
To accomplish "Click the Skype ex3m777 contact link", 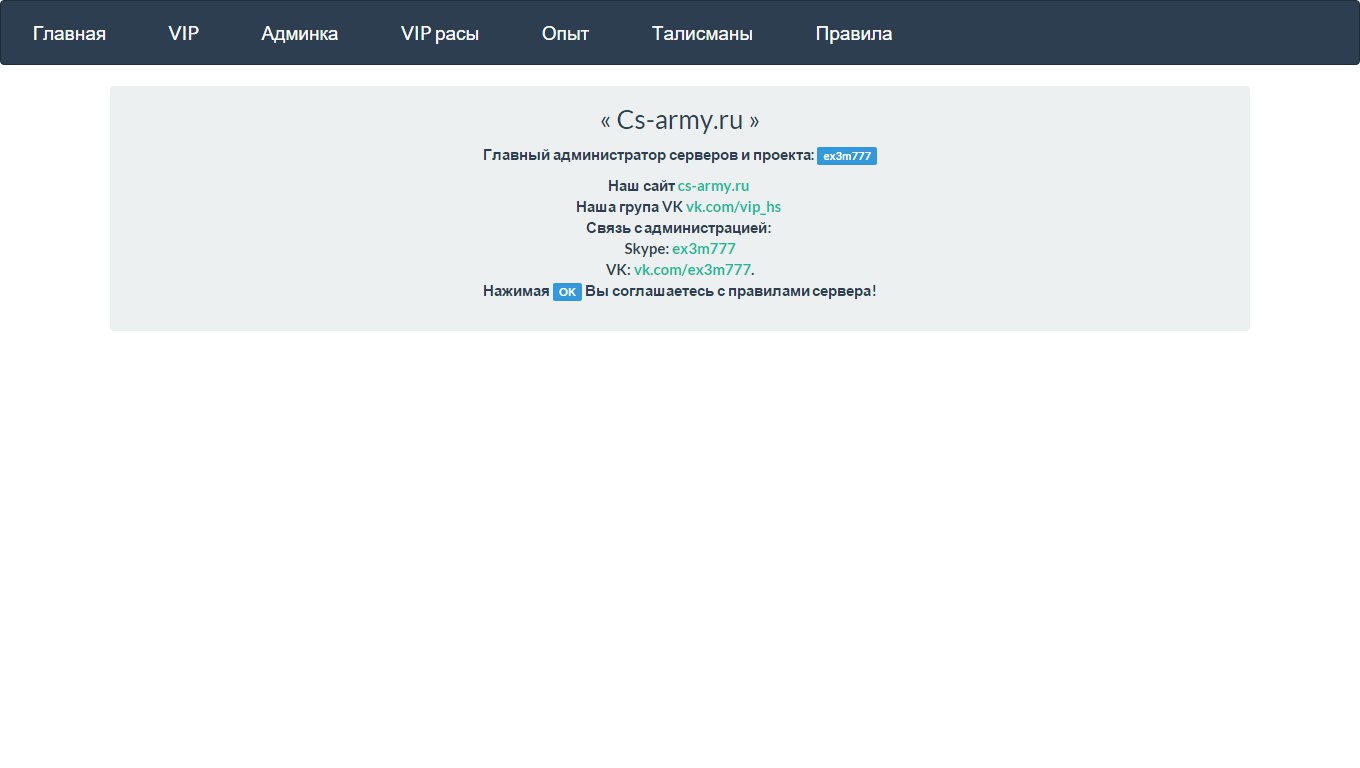I will [x=704, y=249].
